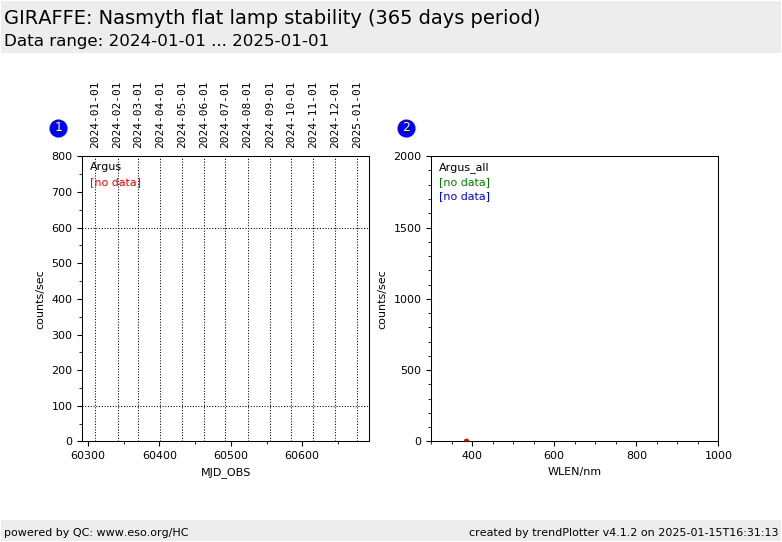Click the 'Argus' legend label in plot 1
782x542 pixels.
(105, 167)
